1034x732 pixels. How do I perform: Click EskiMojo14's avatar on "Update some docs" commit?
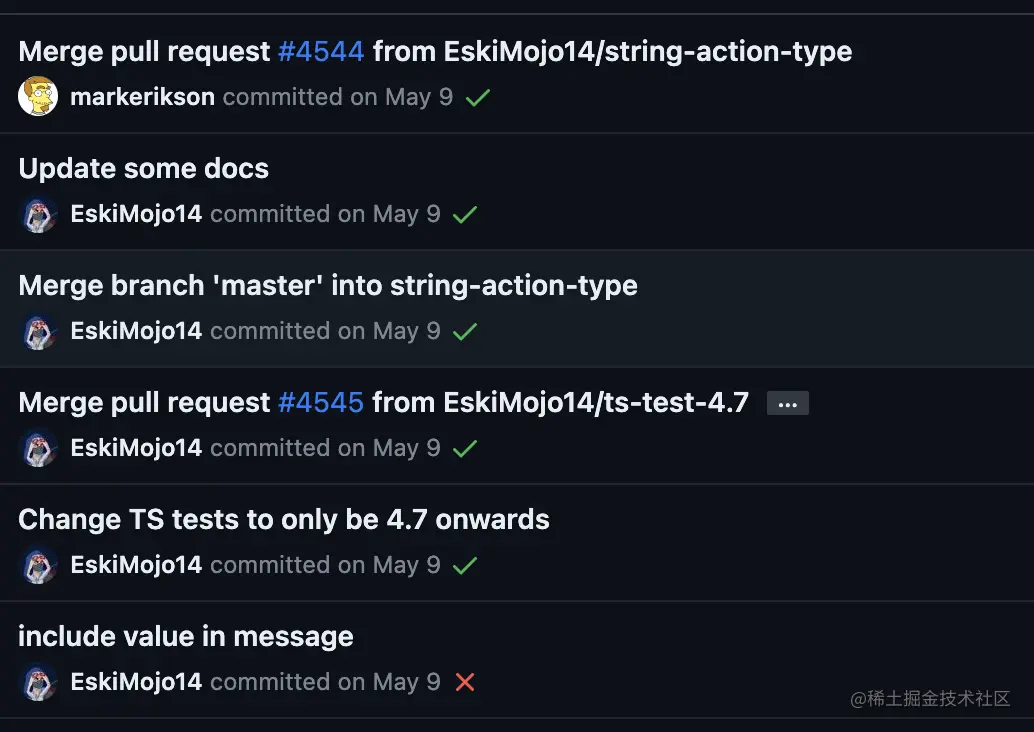(38, 214)
